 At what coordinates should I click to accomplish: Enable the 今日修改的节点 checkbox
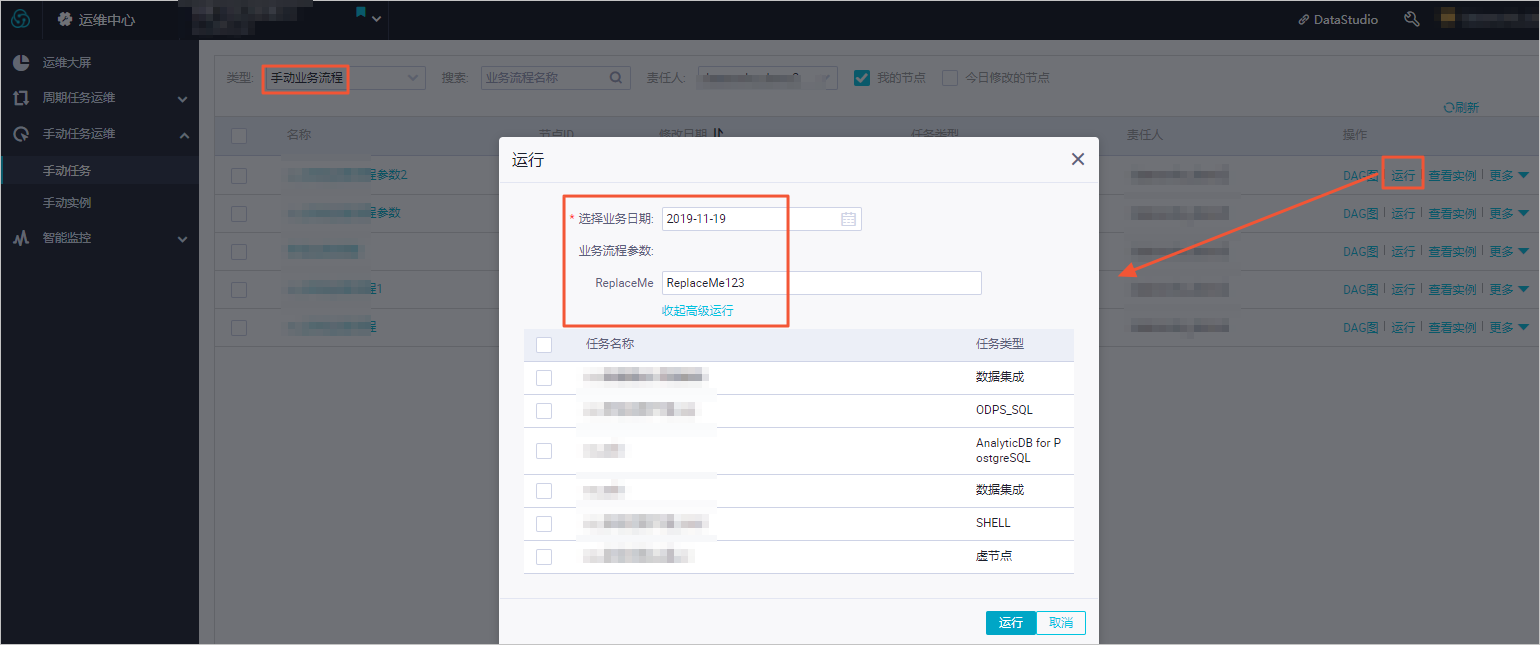click(950, 78)
